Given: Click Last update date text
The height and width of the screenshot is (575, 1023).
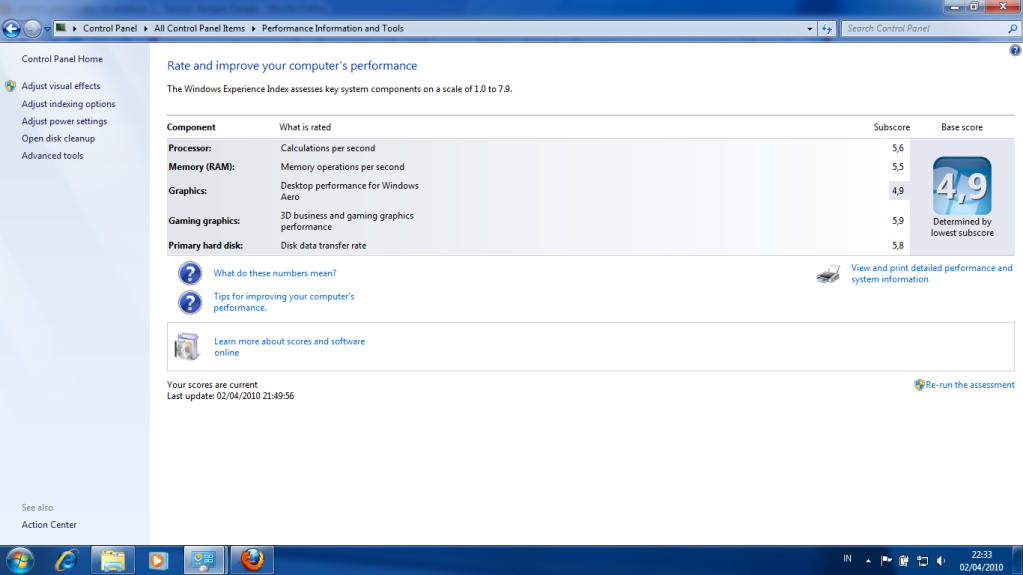Looking at the screenshot, I should 230,396.
